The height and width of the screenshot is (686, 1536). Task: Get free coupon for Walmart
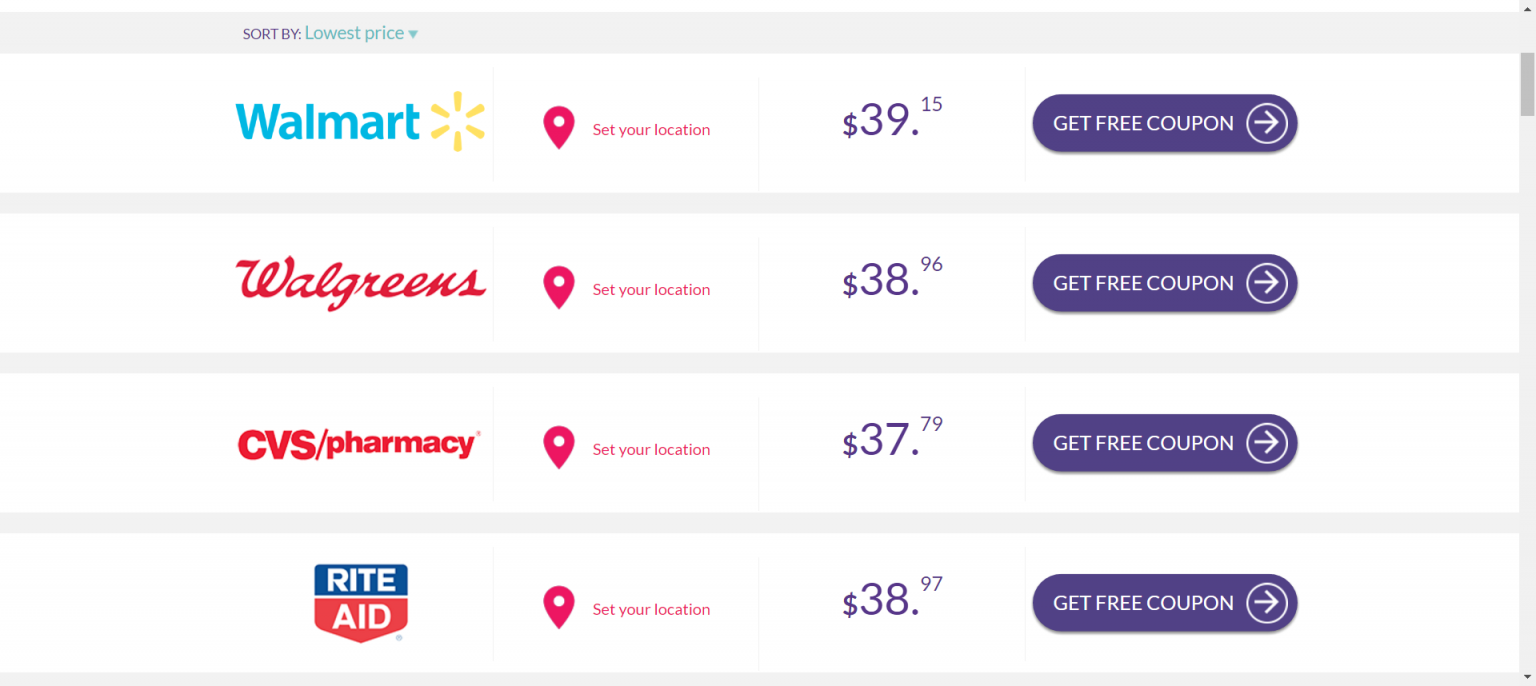click(1165, 123)
